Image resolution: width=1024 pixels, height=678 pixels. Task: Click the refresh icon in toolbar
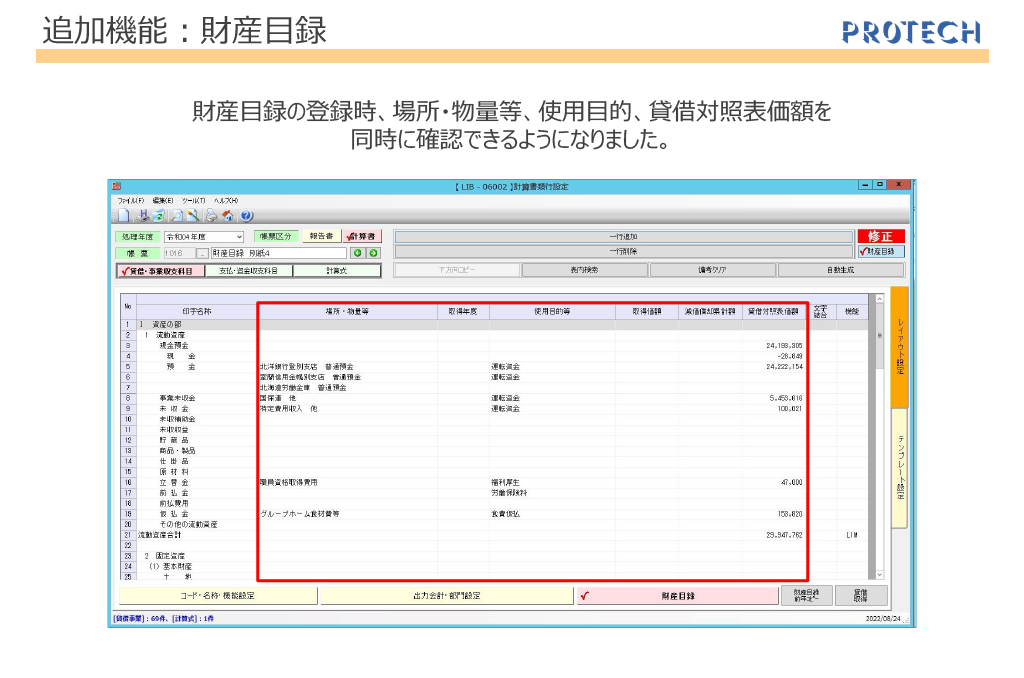159,215
